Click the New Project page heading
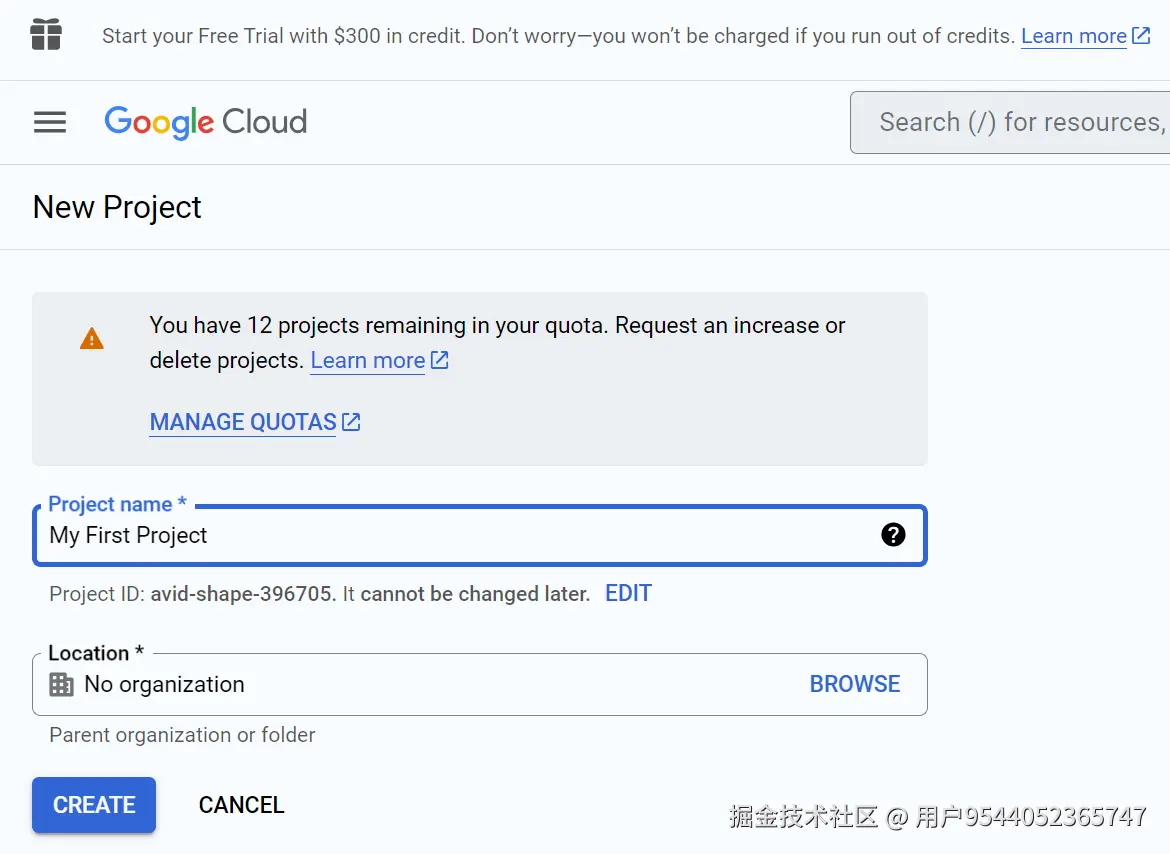Image resolution: width=1170 pixels, height=854 pixels. 117,207
